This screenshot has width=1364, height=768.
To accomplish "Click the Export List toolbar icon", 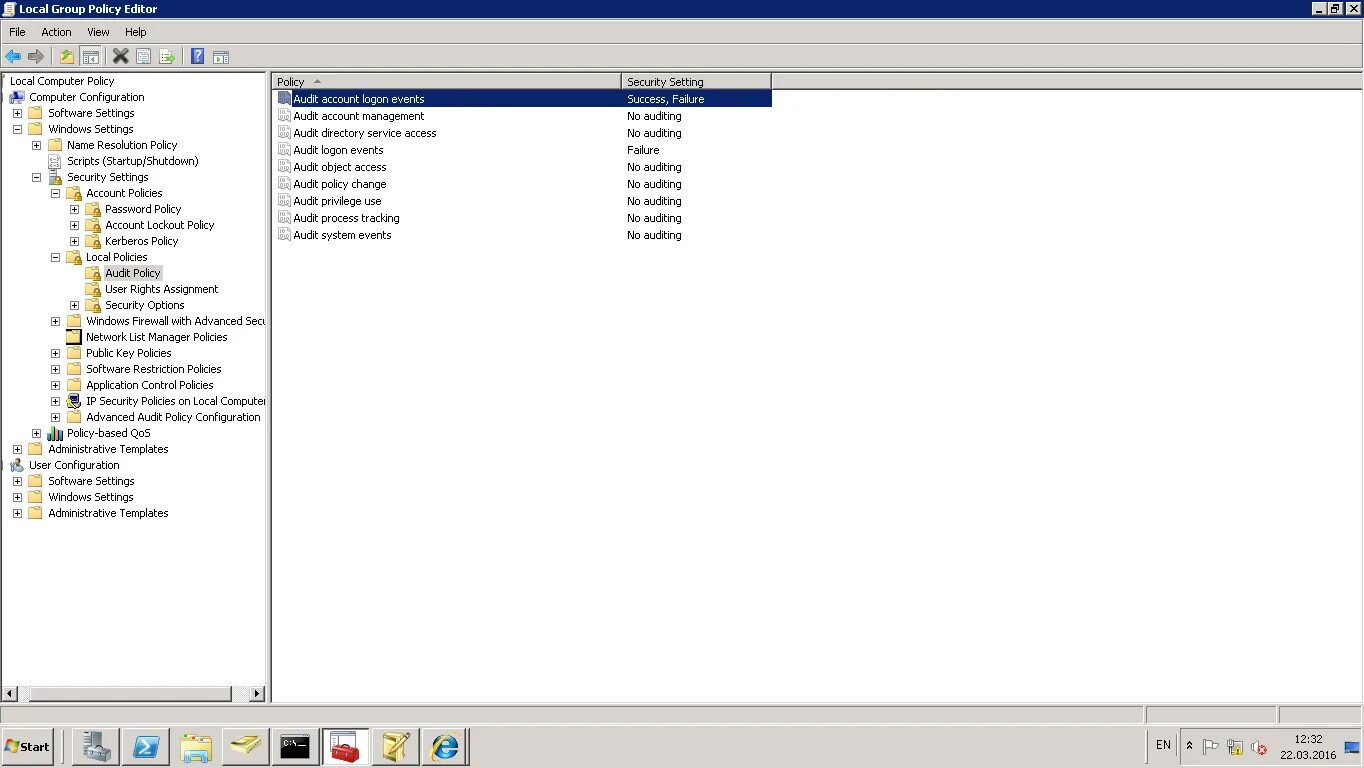I will 167,56.
